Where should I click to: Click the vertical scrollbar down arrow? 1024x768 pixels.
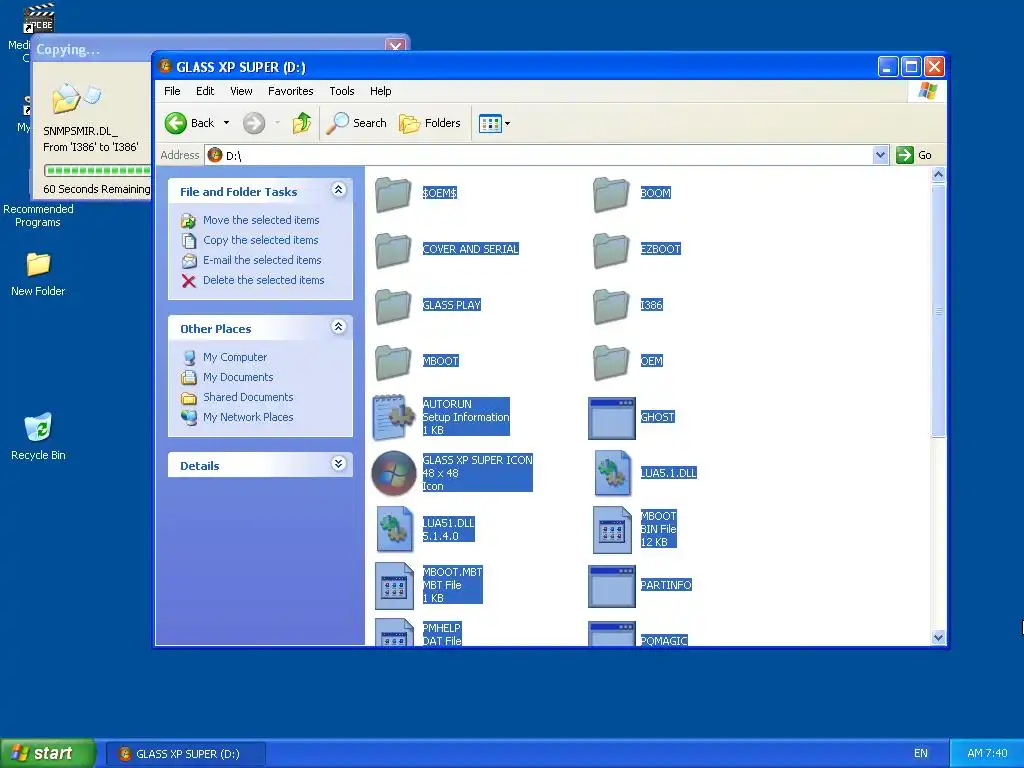tap(938, 638)
